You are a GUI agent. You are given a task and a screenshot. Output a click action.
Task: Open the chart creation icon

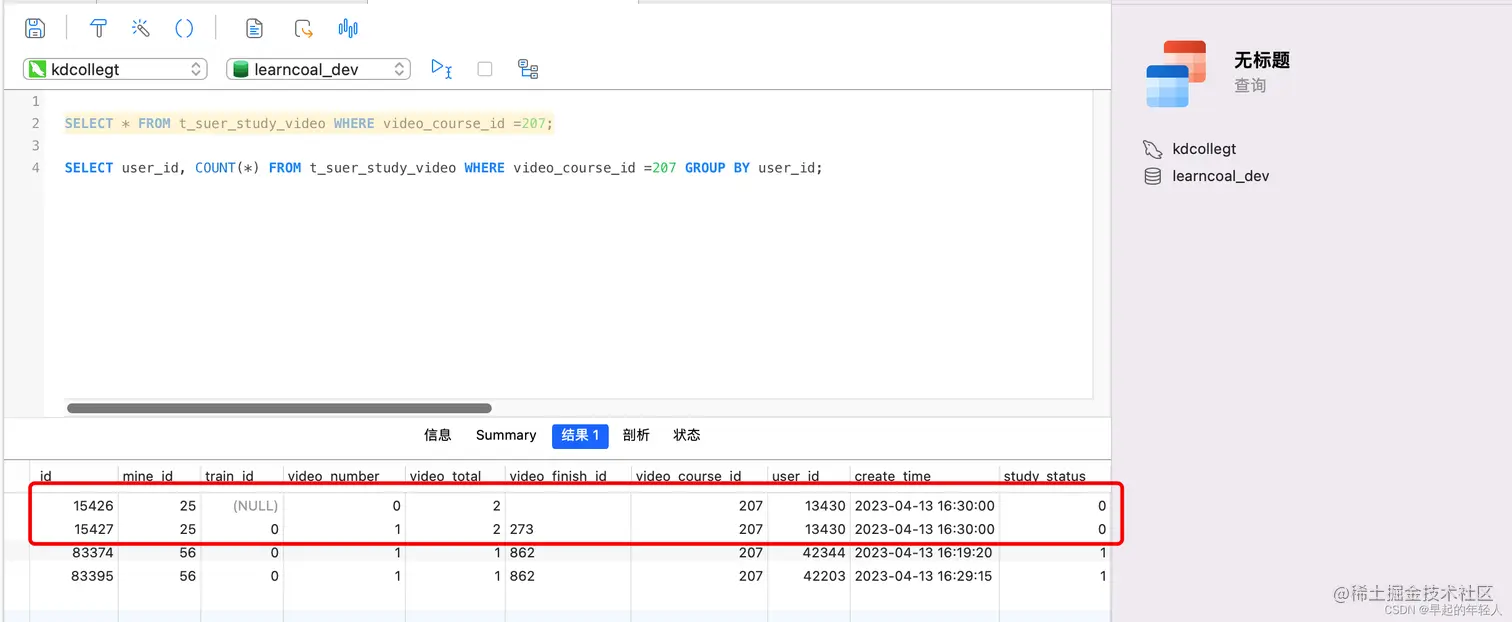tap(348, 28)
